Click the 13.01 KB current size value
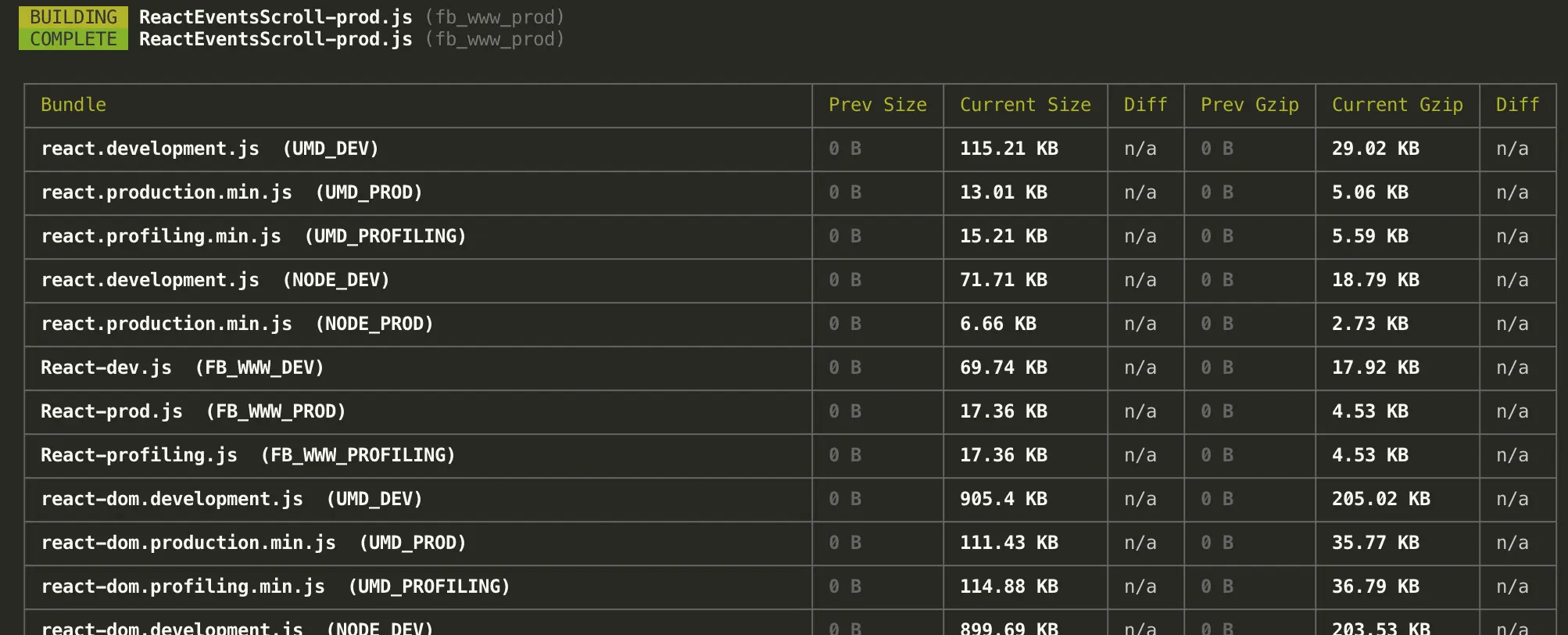 (1004, 192)
